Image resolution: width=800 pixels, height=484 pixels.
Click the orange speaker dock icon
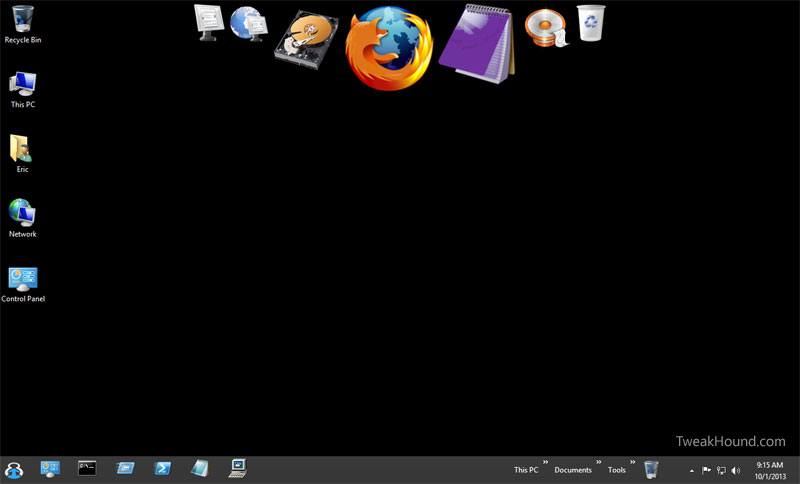tap(546, 28)
